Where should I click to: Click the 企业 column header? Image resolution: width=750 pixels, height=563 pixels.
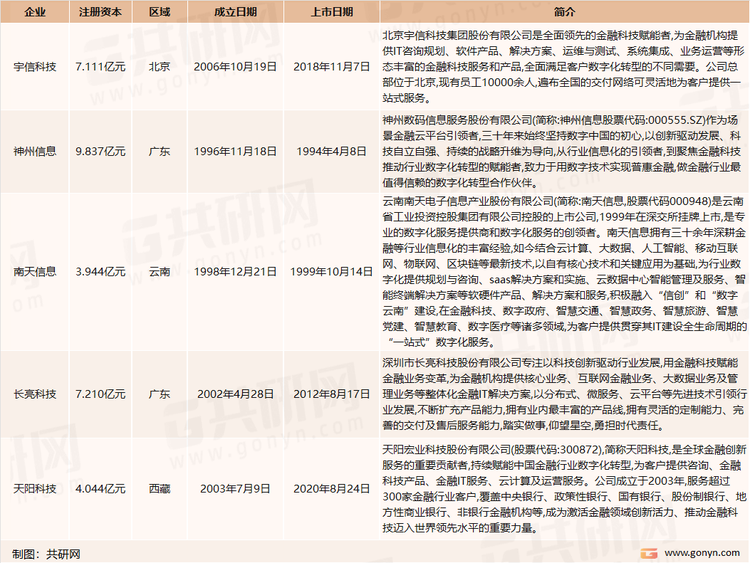pos(35,12)
